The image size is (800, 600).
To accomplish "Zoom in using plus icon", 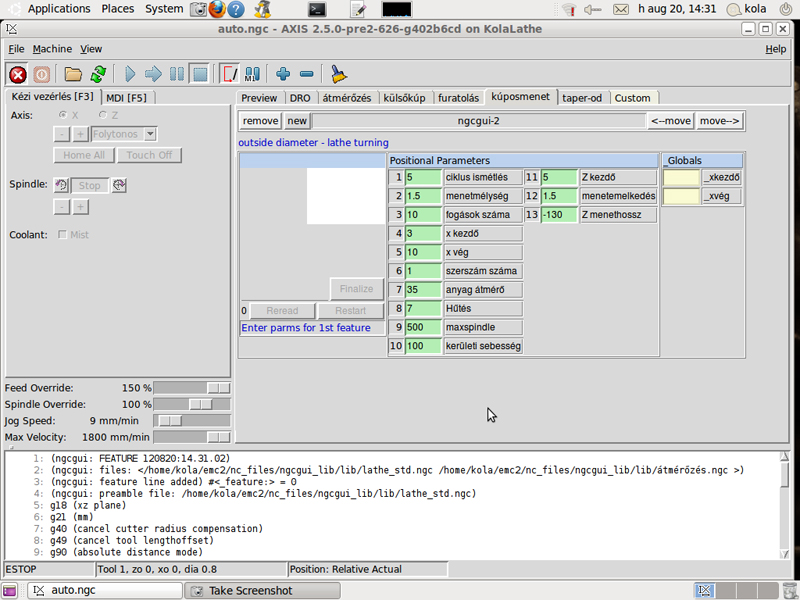I will (x=283, y=74).
